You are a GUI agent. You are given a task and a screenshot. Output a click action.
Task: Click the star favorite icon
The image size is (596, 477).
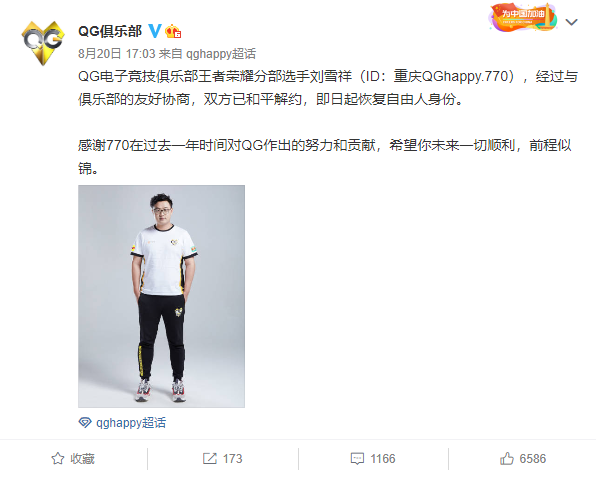point(58,458)
